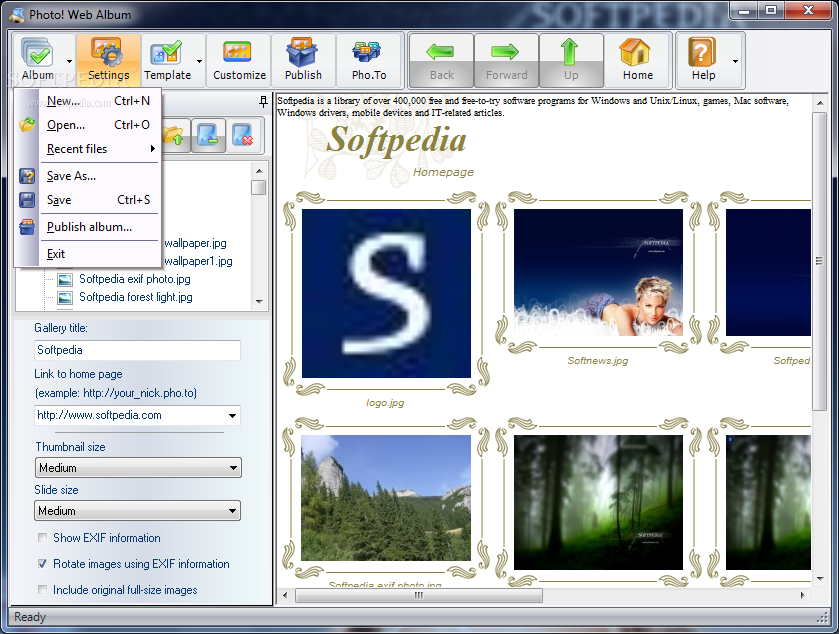
Task: Enable Show EXIF information checkbox
Action: tap(42, 538)
